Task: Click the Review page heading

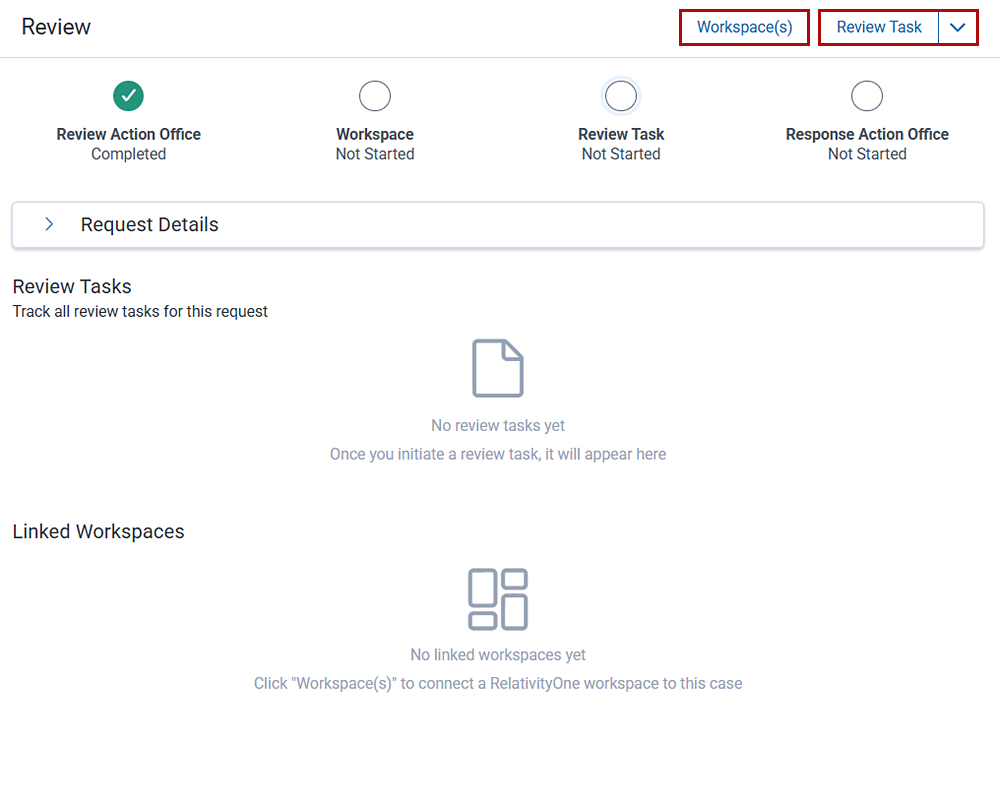Action: pyautogui.click(x=56, y=27)
